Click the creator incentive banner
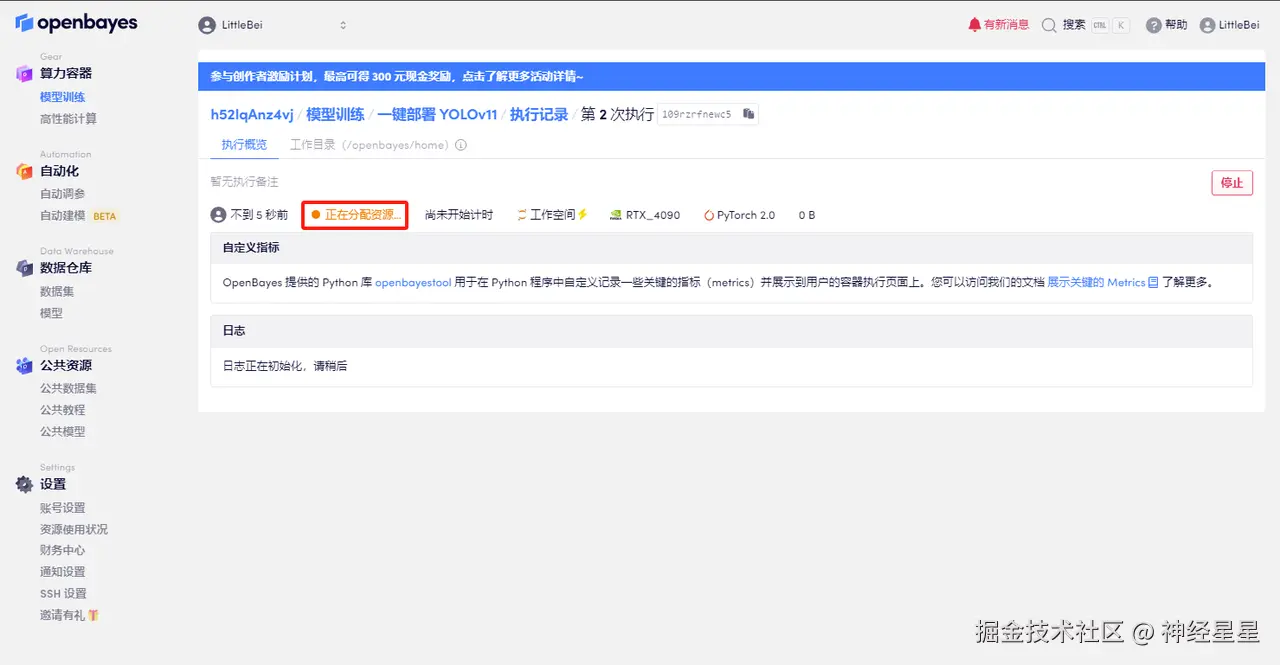Image resolution: width=1280 pixels, height=665 pixels. click(x=400, y=76)
